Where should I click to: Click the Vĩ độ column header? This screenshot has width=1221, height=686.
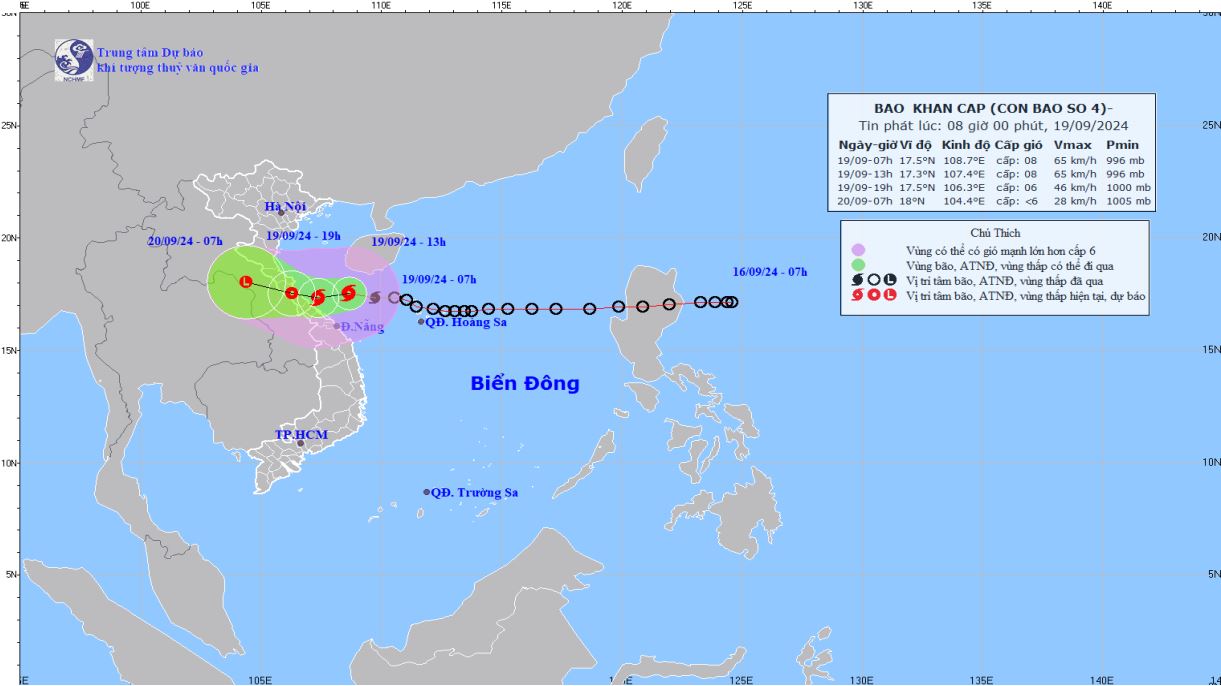click(x=917, y=145)
